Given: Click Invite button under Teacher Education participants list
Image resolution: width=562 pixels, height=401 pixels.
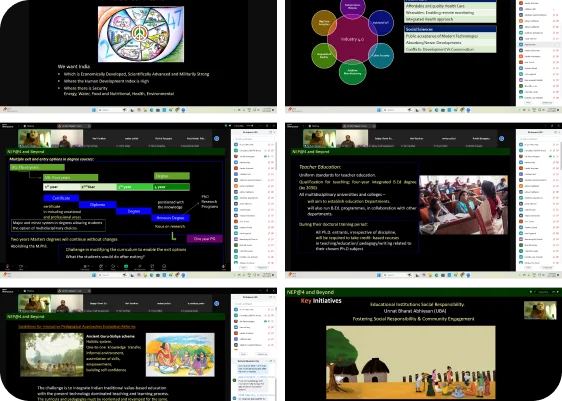Looking at the screenshot, I should [529, 268].
